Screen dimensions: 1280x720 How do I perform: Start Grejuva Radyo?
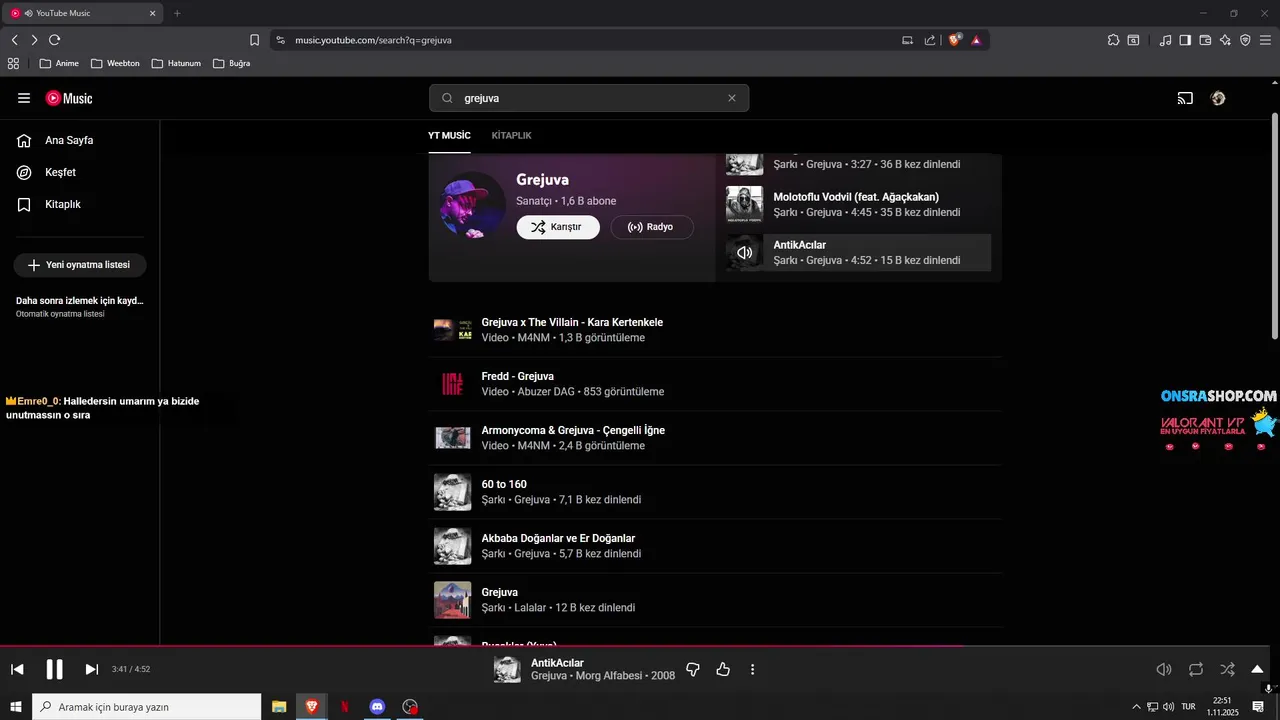pos(651,227)
